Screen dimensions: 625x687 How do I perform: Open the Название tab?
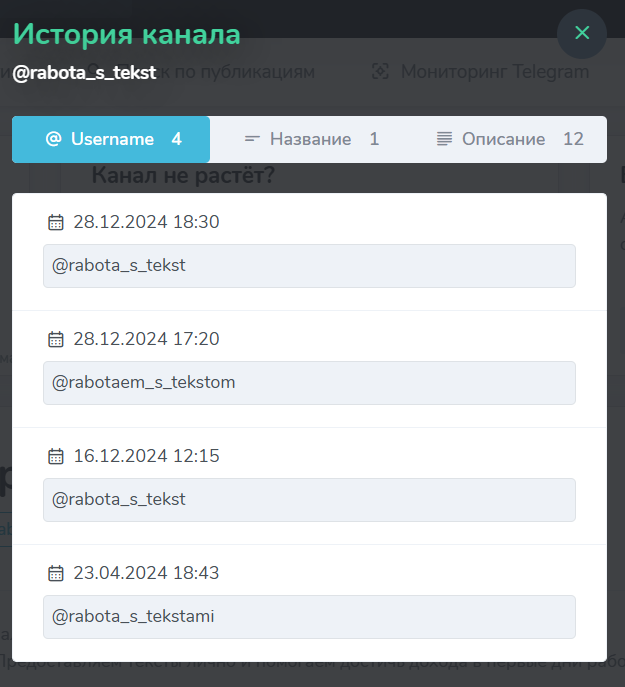[311, 139]
